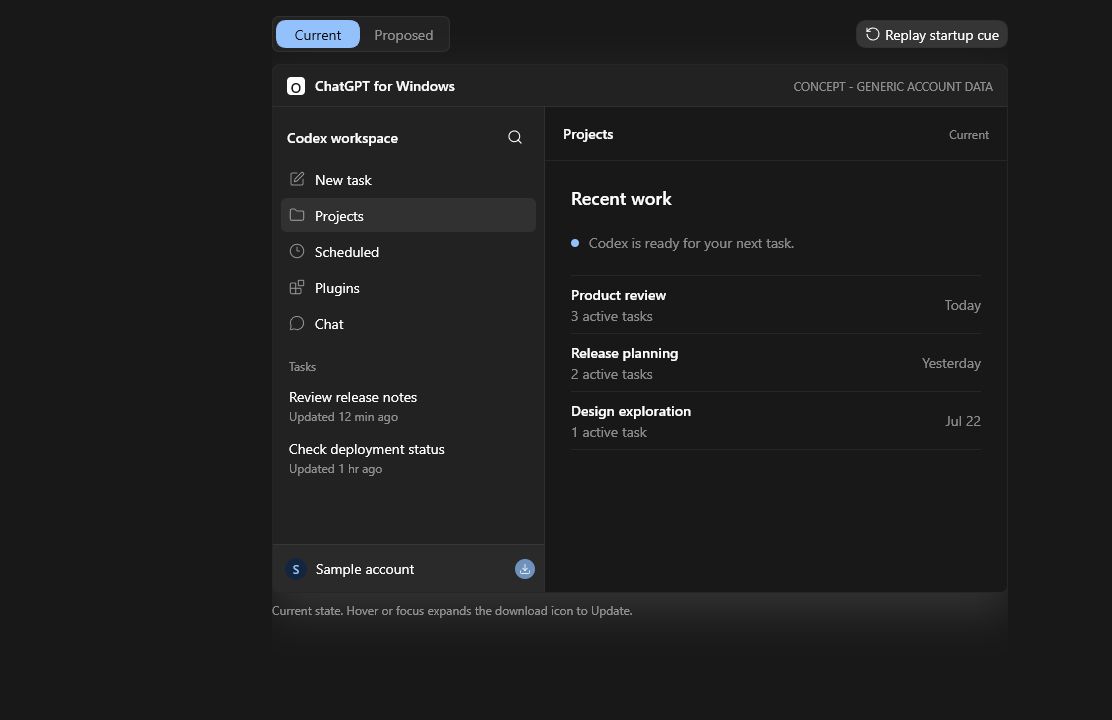Open Scheduled label in sidebar
The height and width of the screenshot is (720, 1112).
(x=347, y=253)
